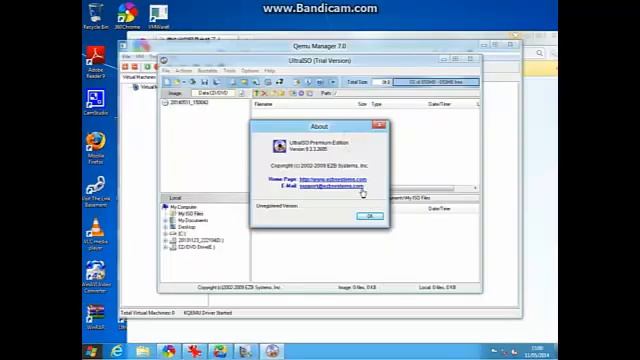Open the Home Page link in About dialog
This screenshot has height=360, width=640.
[x=333, y=179]
